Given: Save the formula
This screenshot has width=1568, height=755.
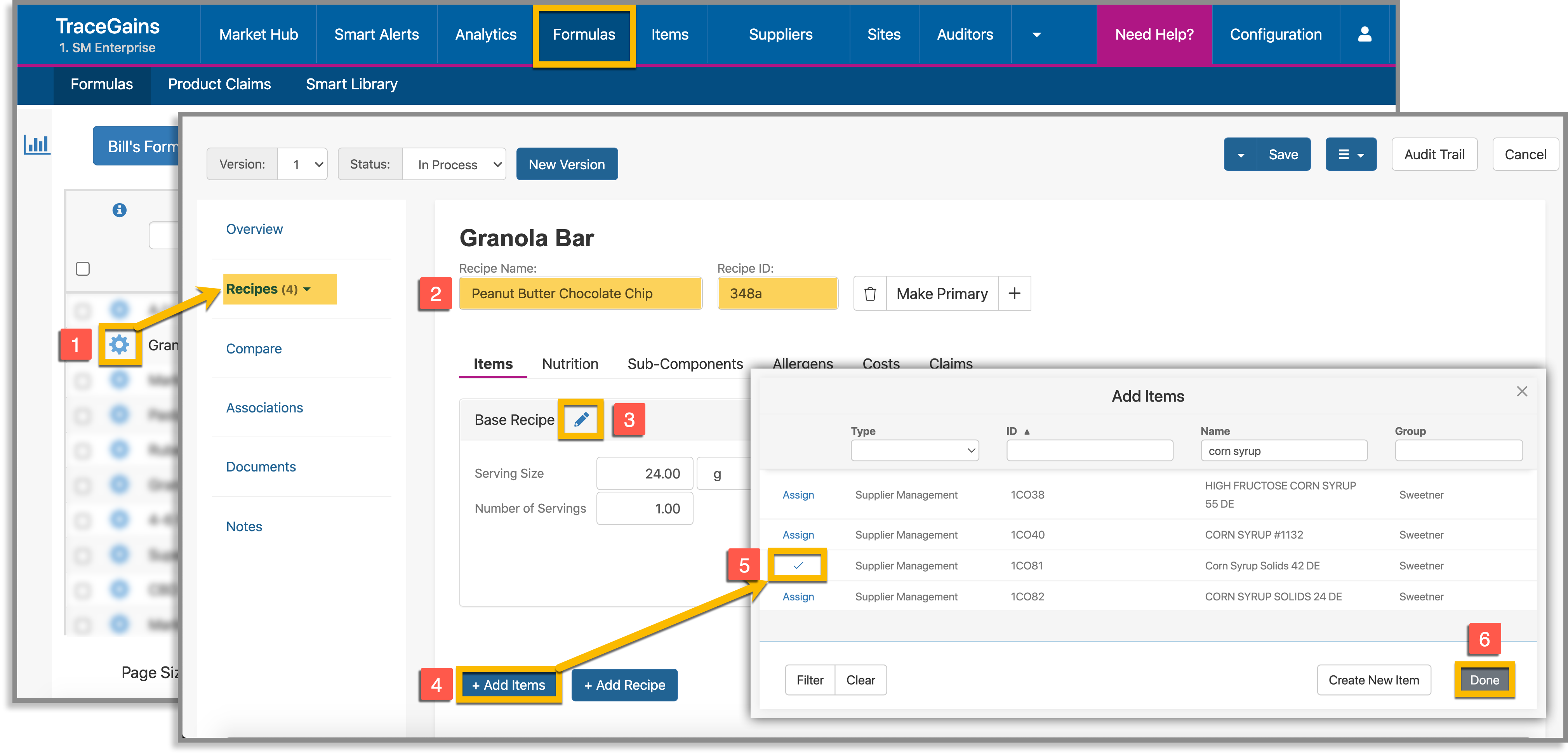Looking at the screenshot, I should [1283, 155].
